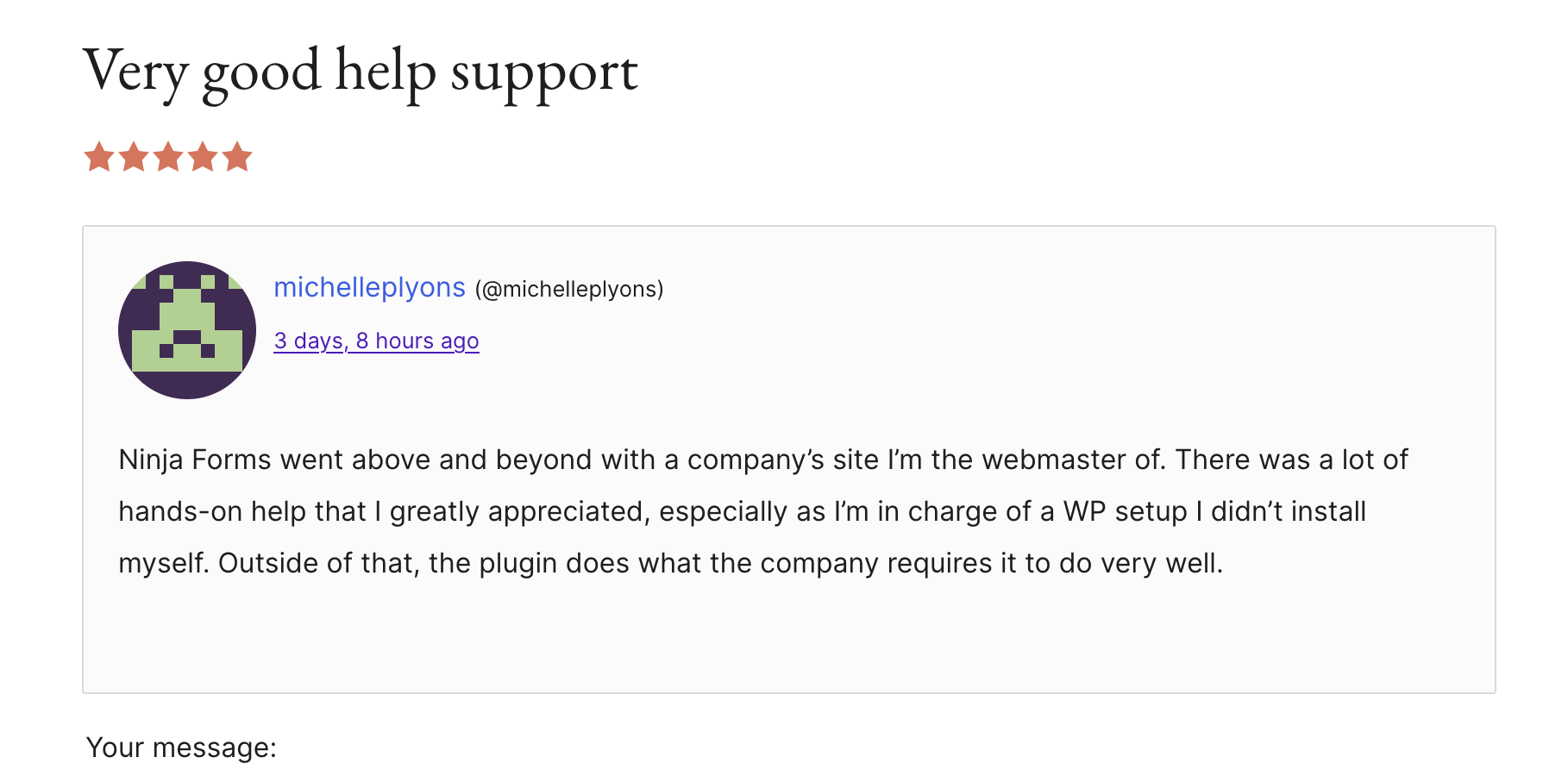Open the michelleplyons profile link

pos(369,287)
